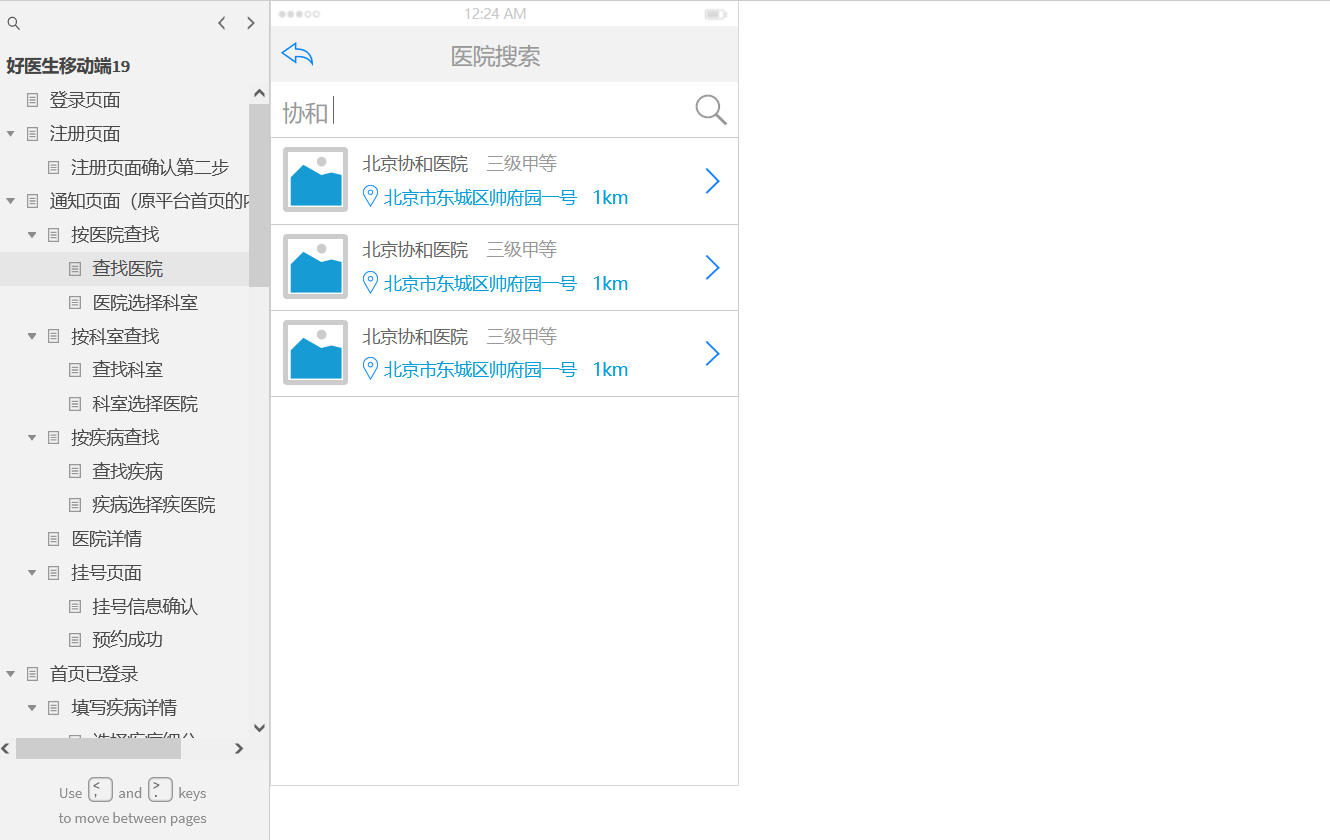This screenshot has height=840, width=1330.
Task: Click the 12:24 AM time in status bar
Action: point(495,14)
